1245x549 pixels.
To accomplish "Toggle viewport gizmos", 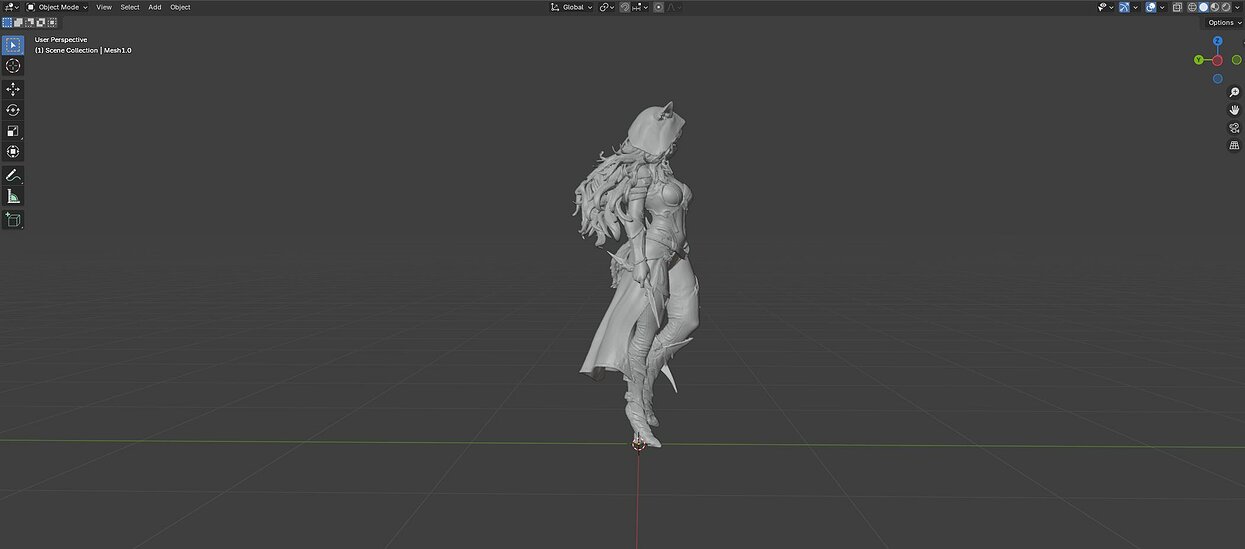I will (x=1124, y=7).
